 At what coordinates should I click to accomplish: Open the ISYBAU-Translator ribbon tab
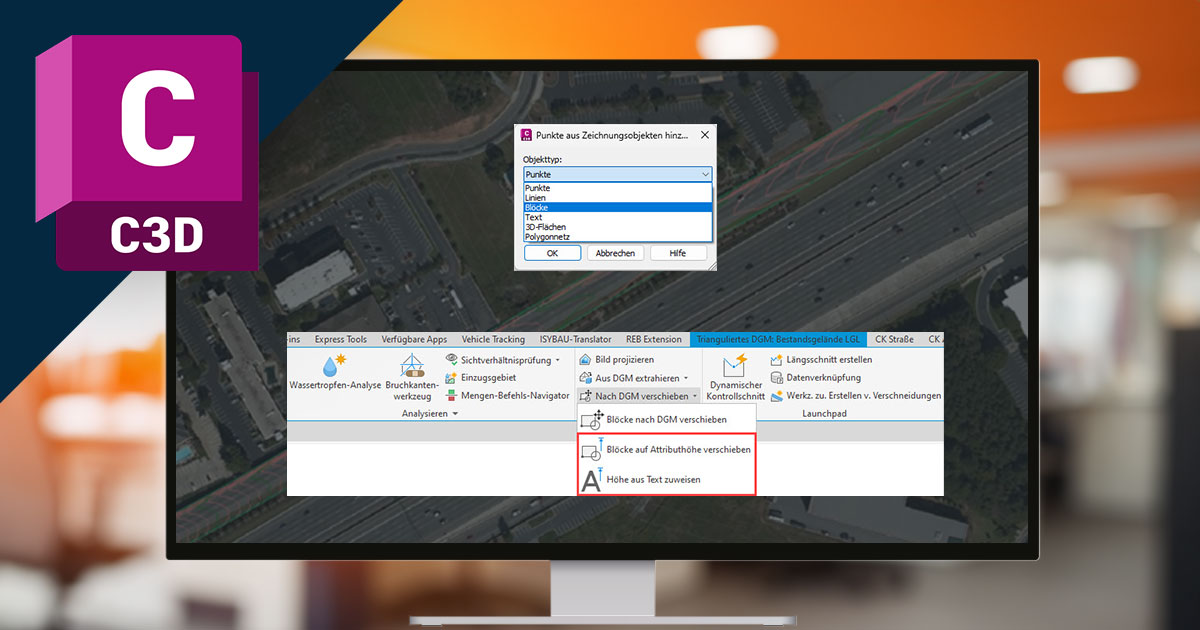tap(575, 339)
